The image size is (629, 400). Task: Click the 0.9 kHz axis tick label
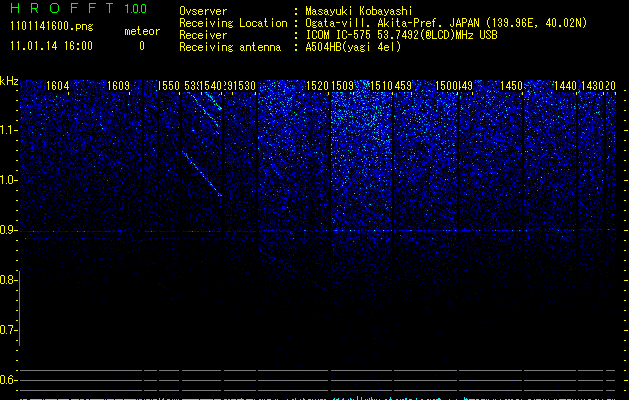point(8,230)
